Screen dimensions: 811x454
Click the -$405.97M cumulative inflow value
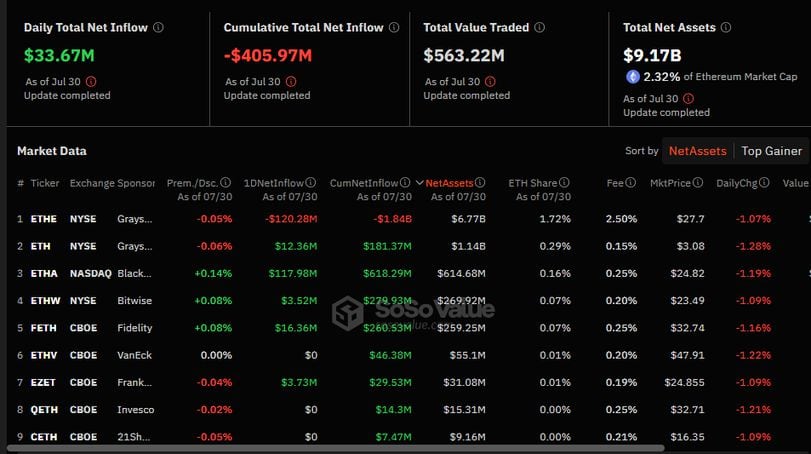point(268,55)
